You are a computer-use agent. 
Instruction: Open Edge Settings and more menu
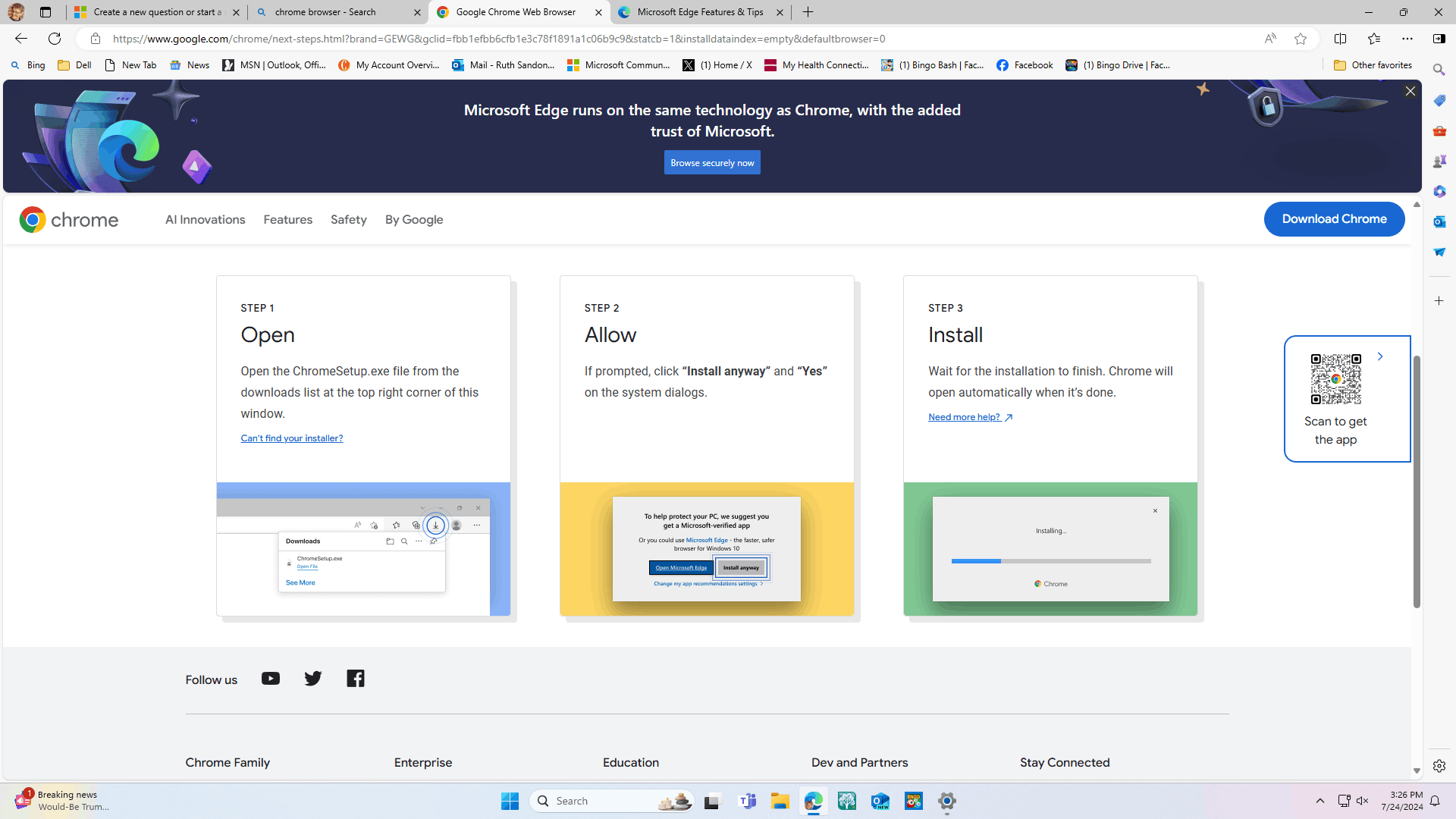click(1407, 39)
